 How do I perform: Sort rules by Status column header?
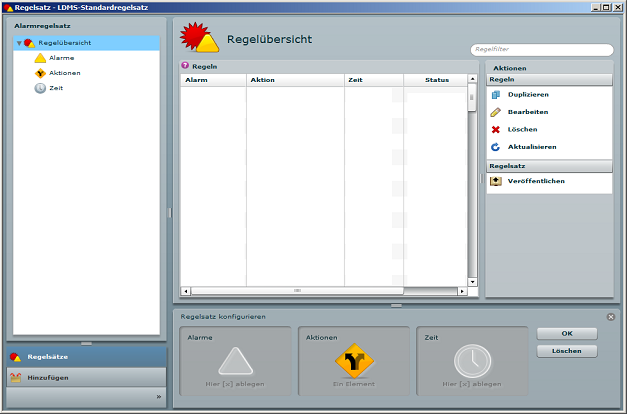(x=436, y=80)
